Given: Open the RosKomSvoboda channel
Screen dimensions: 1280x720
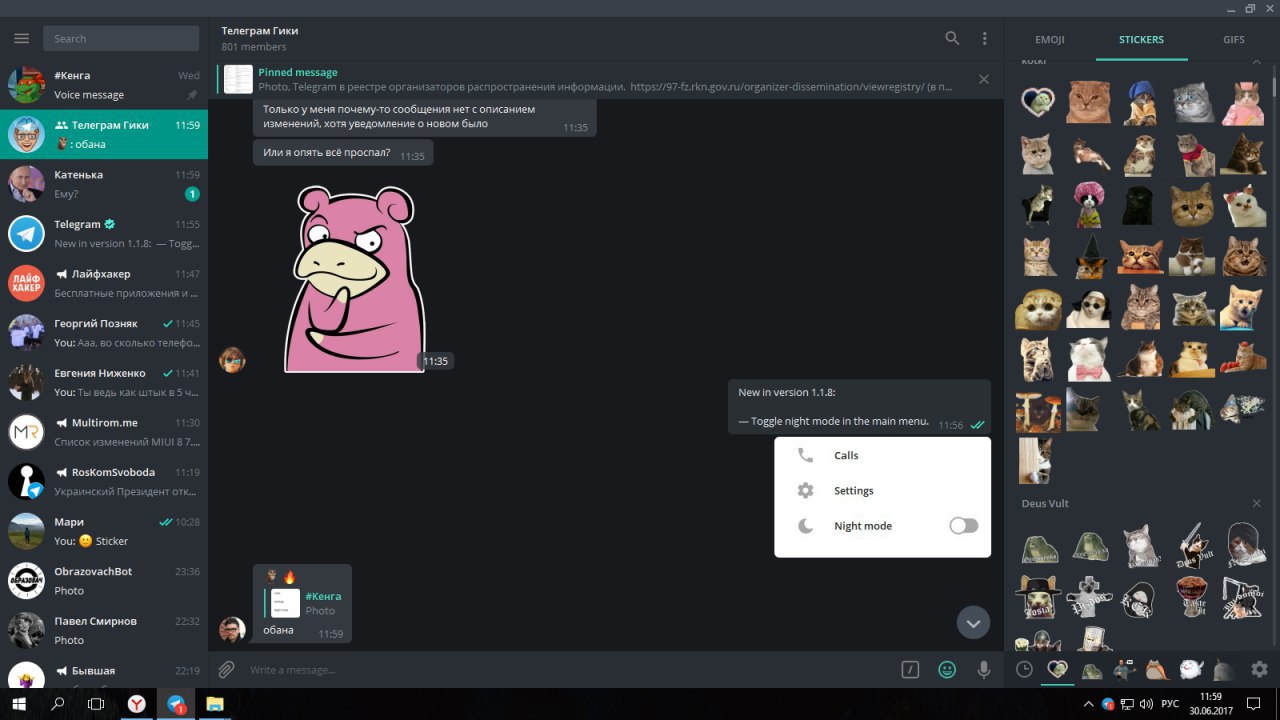Looking at the screenshot, I should pyautogui.click(x=104, y=482).
